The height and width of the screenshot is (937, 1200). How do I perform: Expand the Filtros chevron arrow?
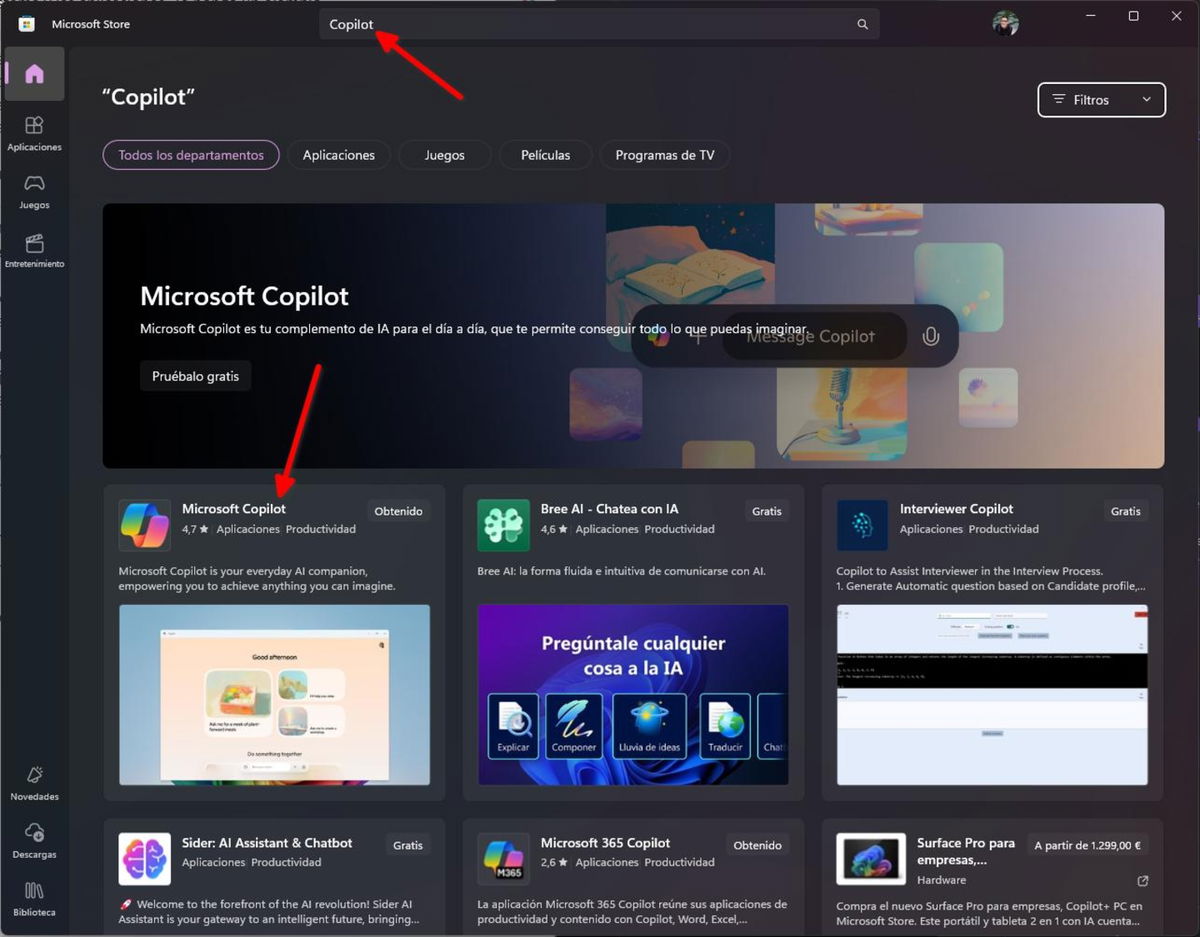coord(1146,100)
